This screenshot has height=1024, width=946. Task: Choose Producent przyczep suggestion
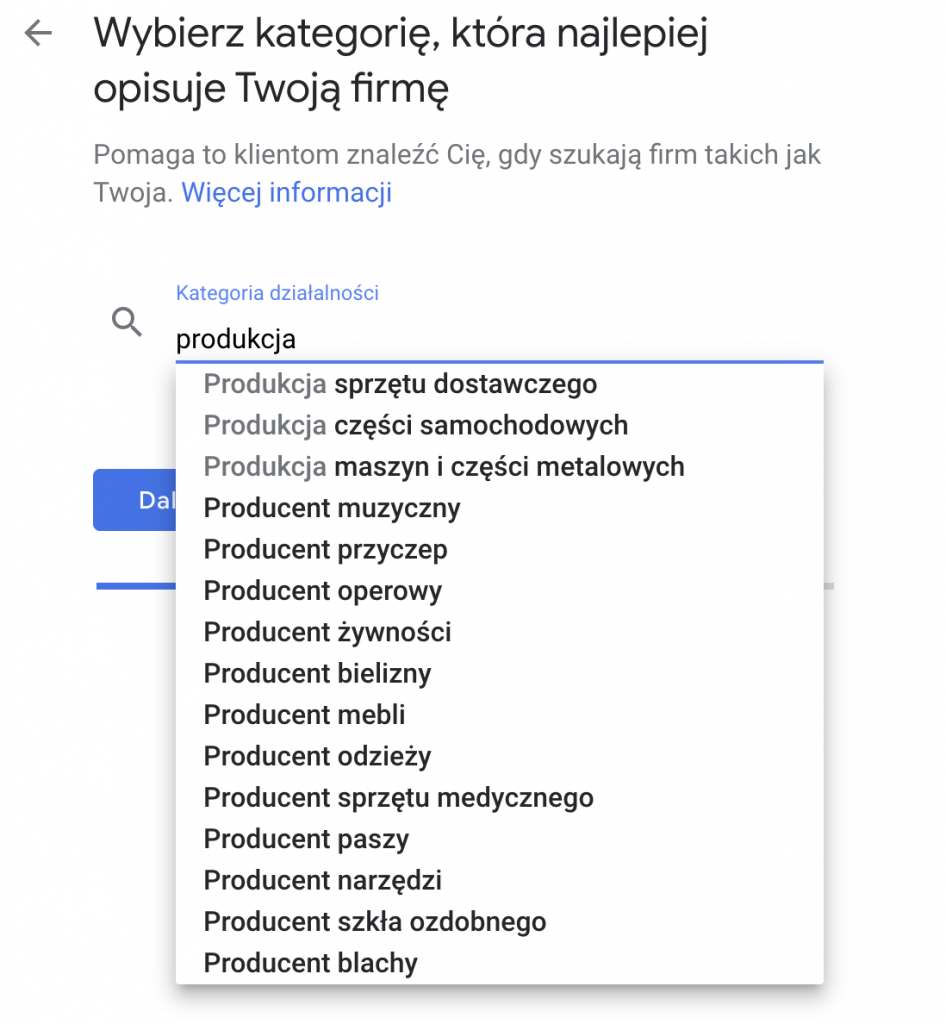(x=325, y=550)
